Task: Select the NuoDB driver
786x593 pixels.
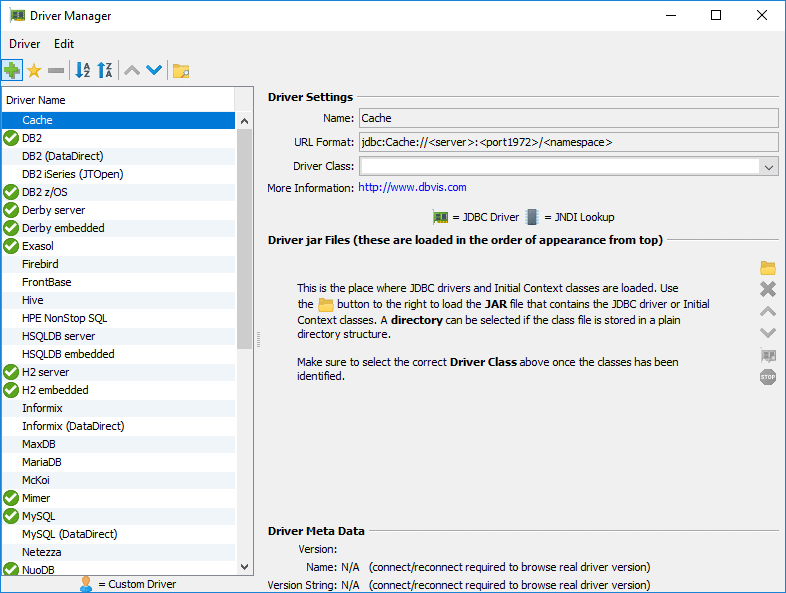Action: 118,569
